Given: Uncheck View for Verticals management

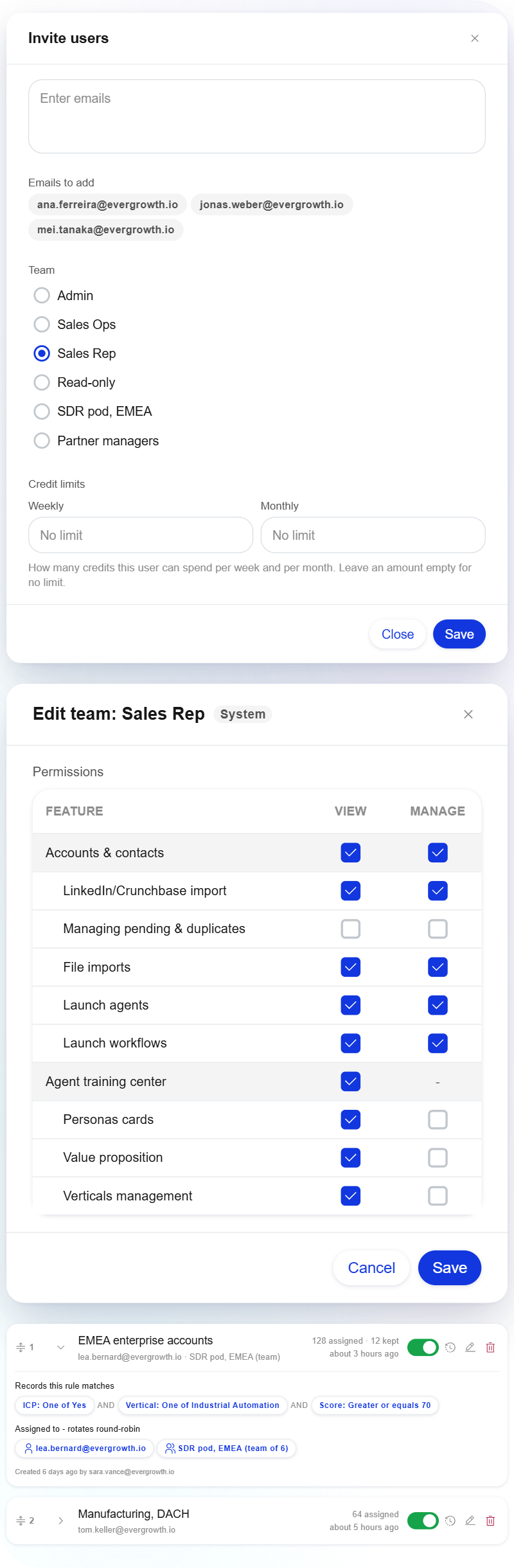Looking at the screenshot, I should pyautogui.click(x=351, y=1196).
